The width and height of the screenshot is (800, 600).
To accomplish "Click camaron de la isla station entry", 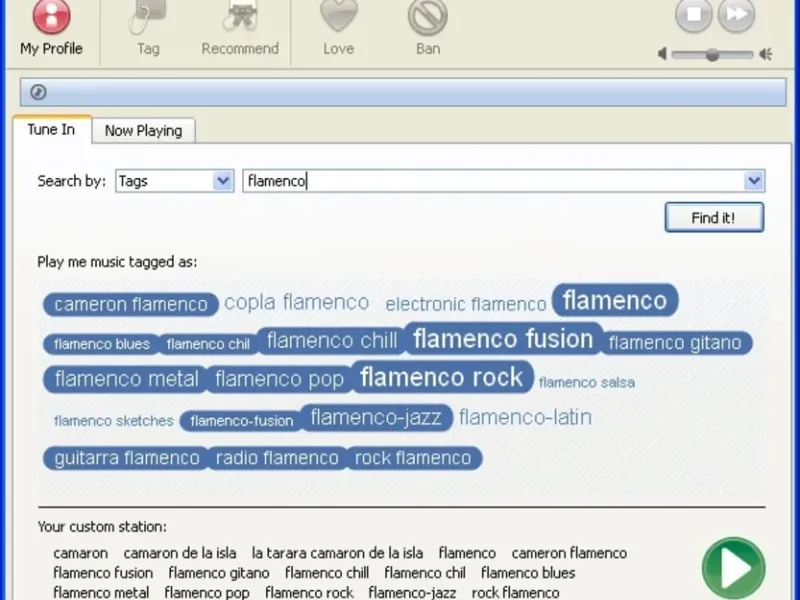I will point(180,553).
